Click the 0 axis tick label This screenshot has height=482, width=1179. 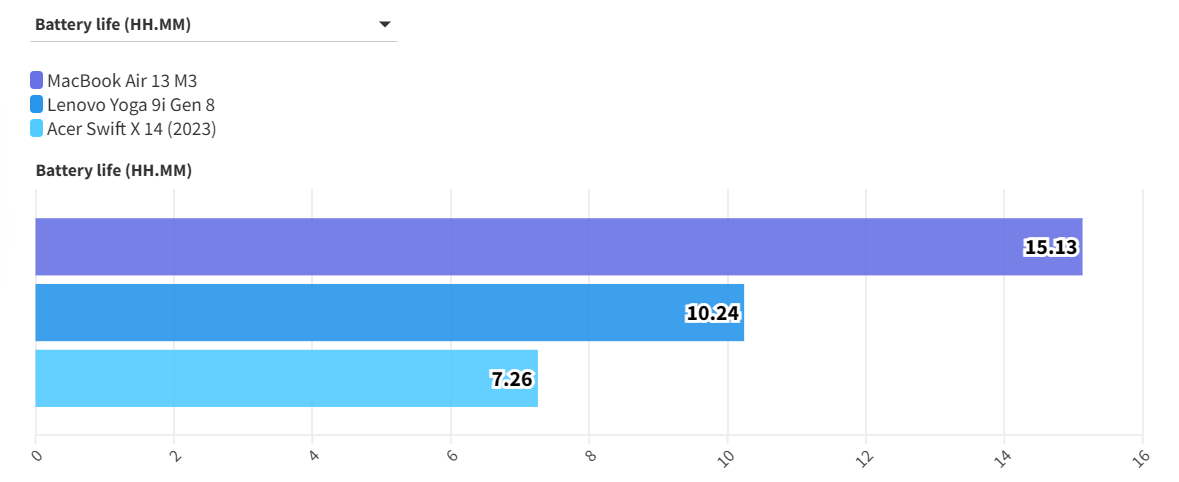point(37,456)
